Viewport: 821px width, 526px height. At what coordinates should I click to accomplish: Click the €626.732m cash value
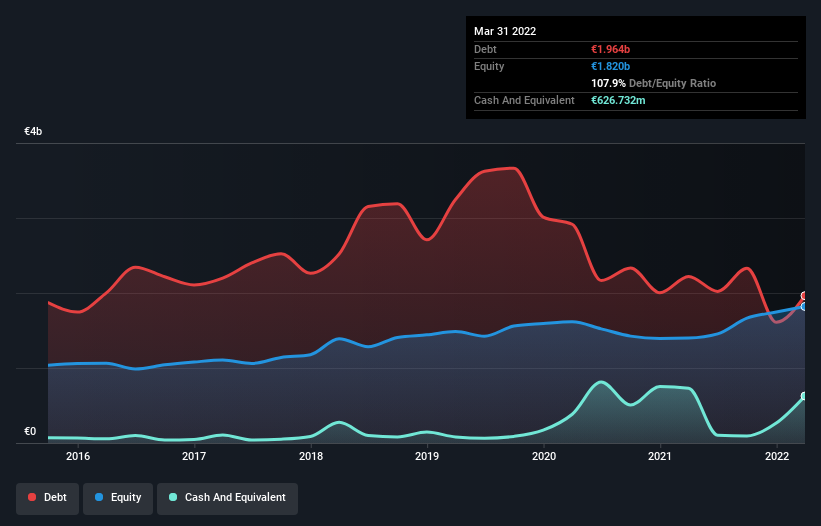tap(618, 100)
